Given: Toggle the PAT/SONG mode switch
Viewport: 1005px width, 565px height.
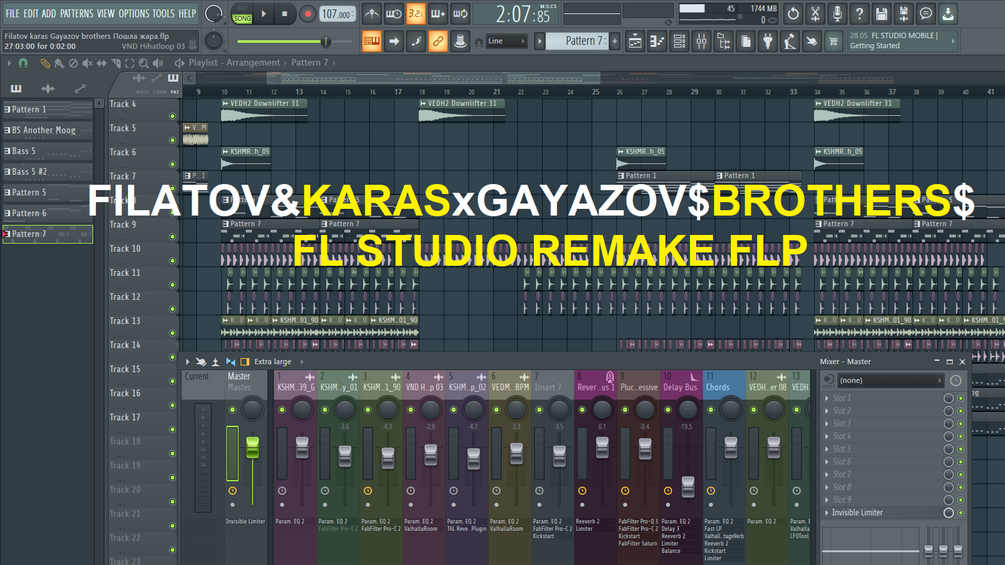Looking at the screenshot, I should click(242, 14).
